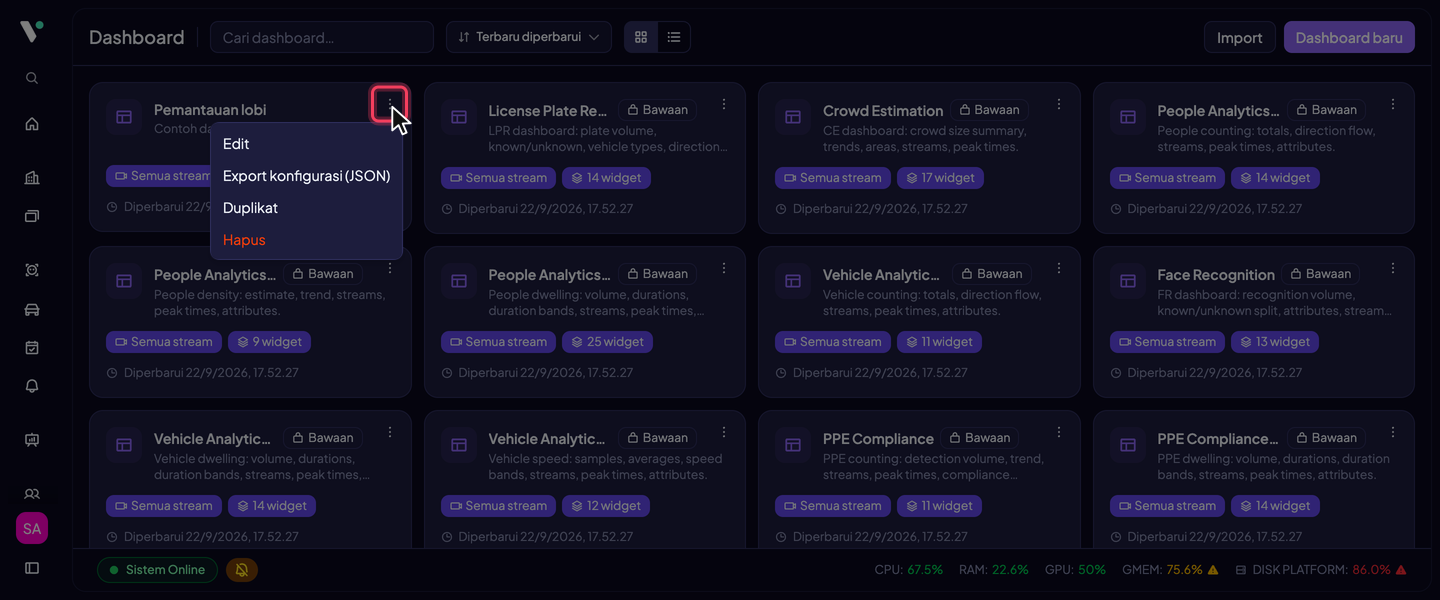Open three-dot menu on the PPE counting card
The image size is (1440, 600).
point(1059,432)
